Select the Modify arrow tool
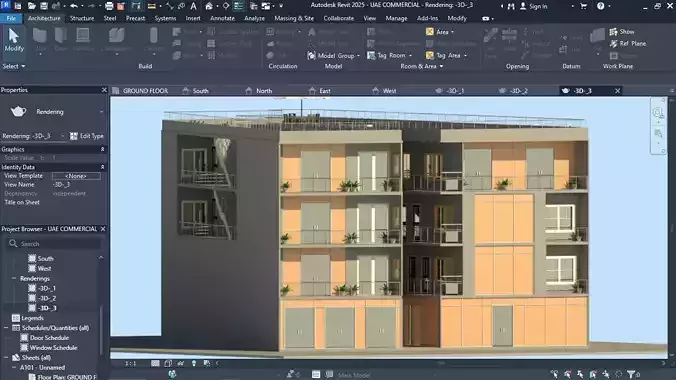The image size is (676, 380). (x=14, y=40)
